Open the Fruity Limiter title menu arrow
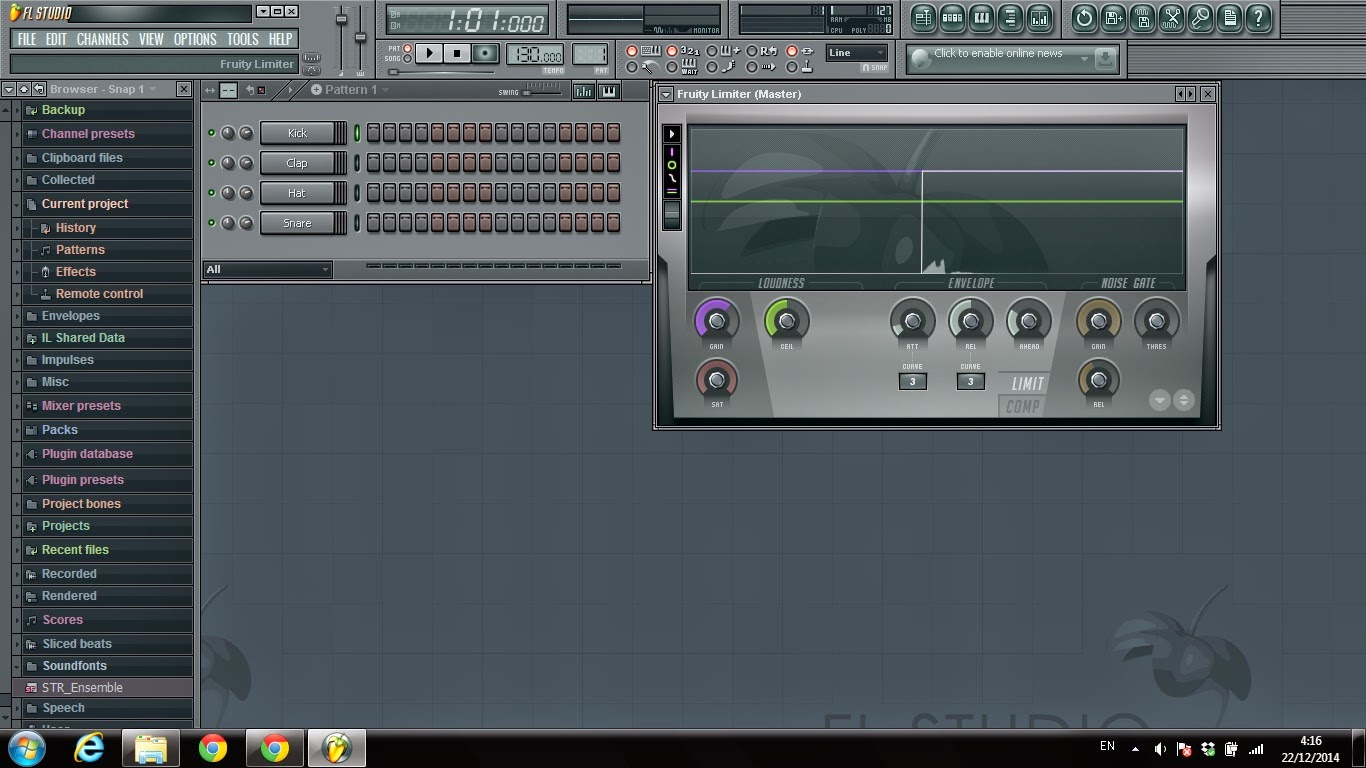The width and height of the screenshot is (1366, 768). click(666, 94)
